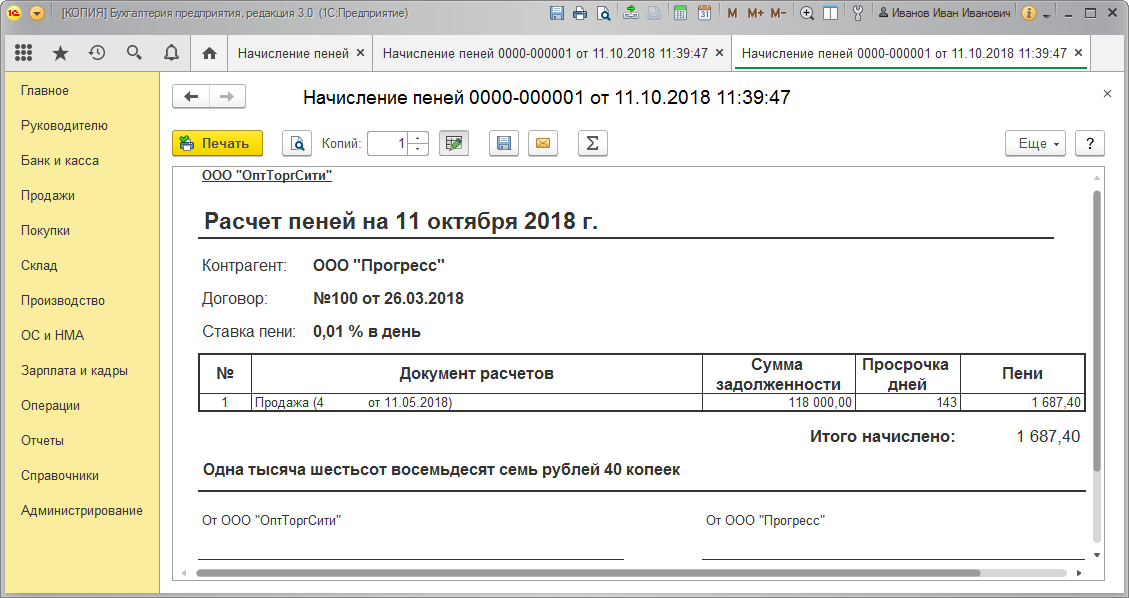
Task: Close the form with the x beside the title
Action: pos(1107,94)
